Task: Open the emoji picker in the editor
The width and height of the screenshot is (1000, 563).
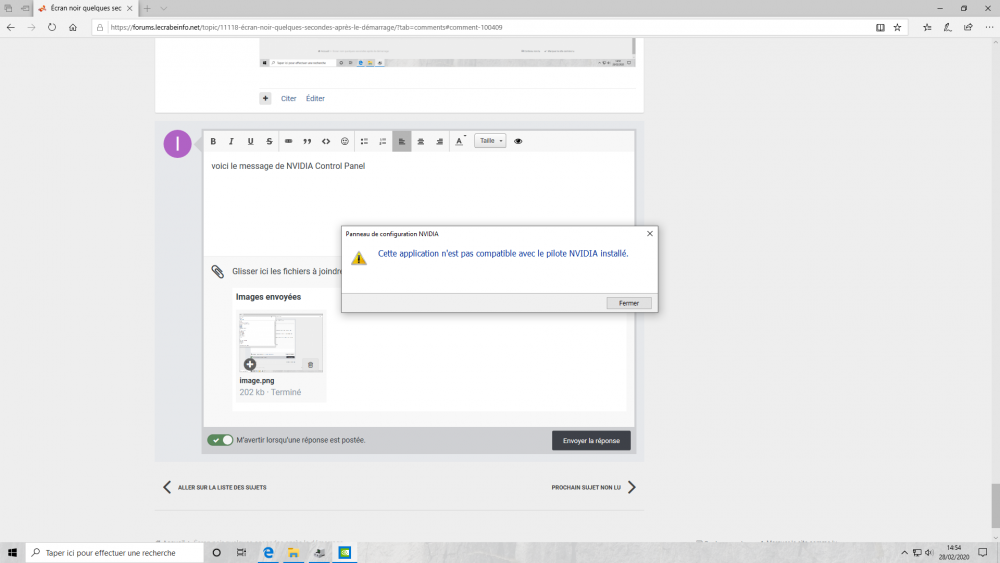Action: 345,141
